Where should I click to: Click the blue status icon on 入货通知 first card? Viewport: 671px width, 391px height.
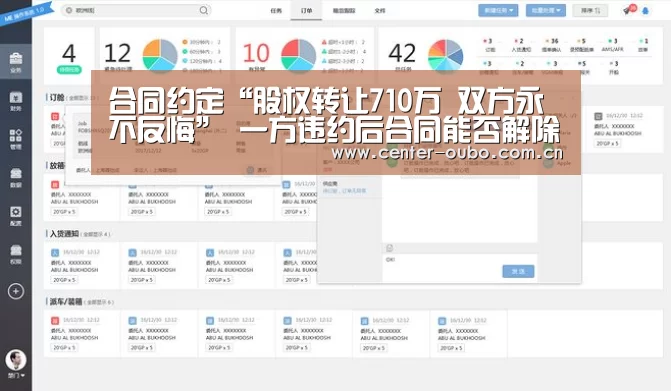(55, 252)
